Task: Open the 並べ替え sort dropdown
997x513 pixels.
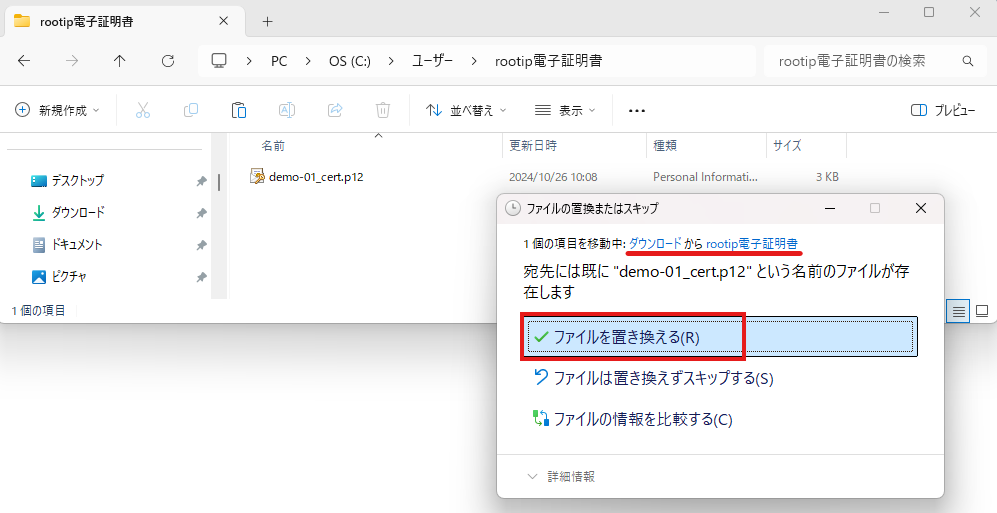Action: pos(466,110)
